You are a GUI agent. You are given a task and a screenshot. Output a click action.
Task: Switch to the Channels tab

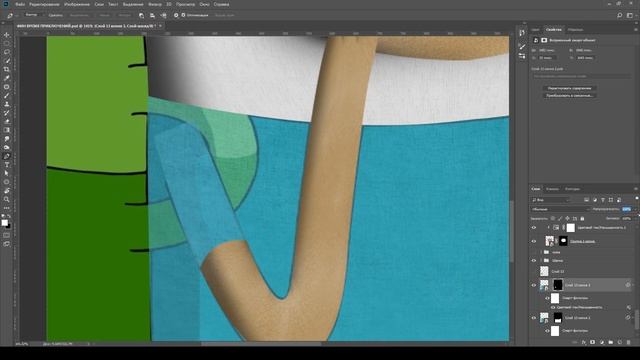coord(552,189)
